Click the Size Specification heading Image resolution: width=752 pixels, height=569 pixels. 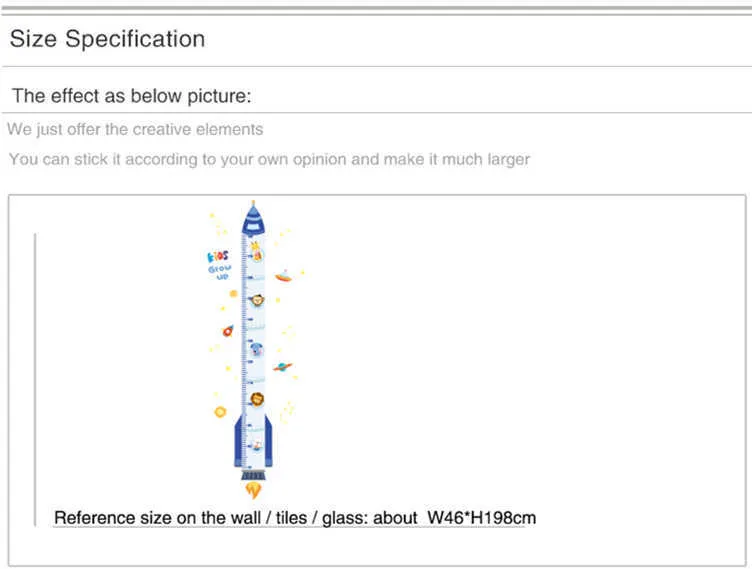pyautogui.click(x=107, y=39)
